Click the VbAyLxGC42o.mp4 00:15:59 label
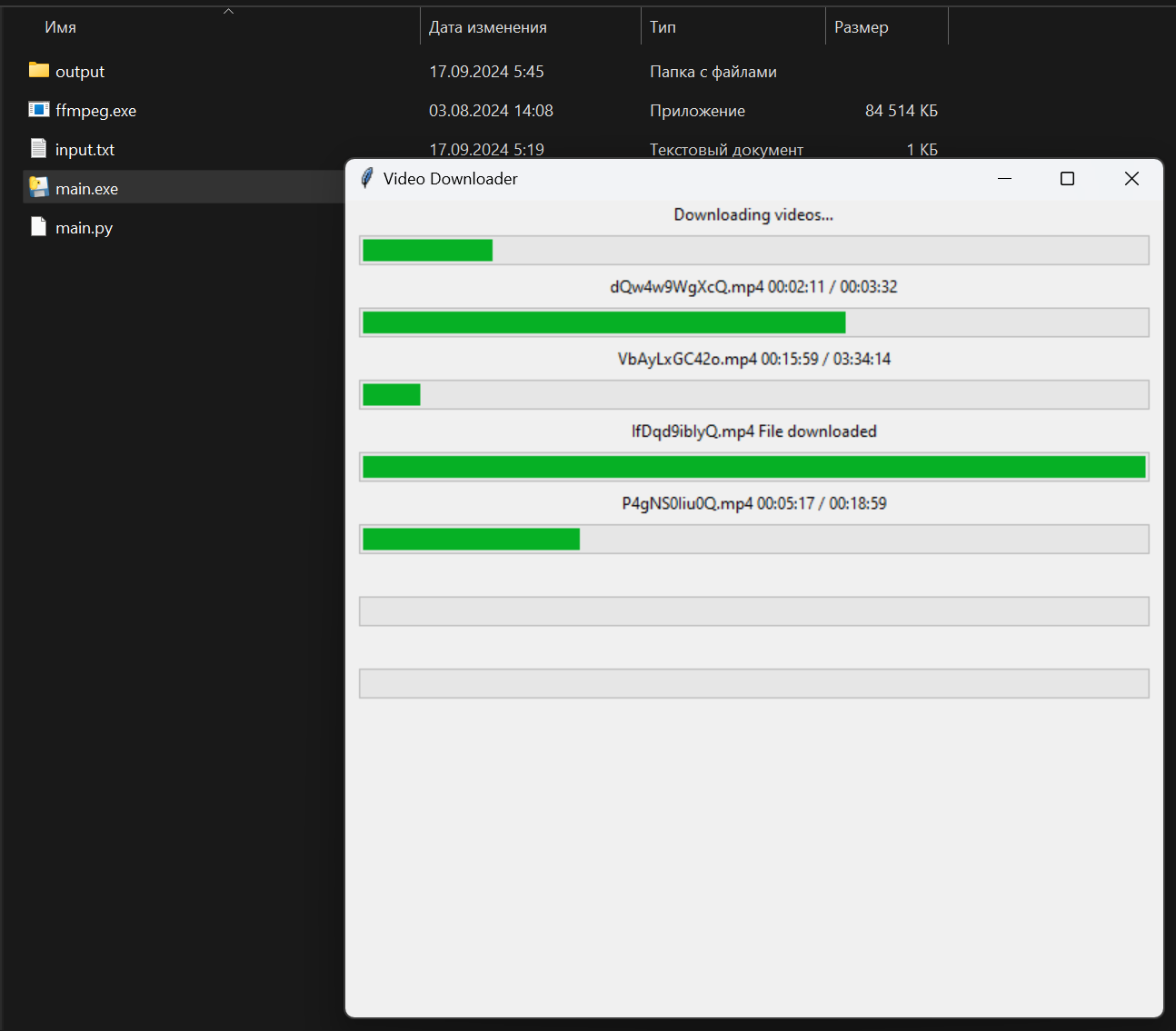Image resolution: width=1176 pixels, height=1031 pixels. point(753,359)
